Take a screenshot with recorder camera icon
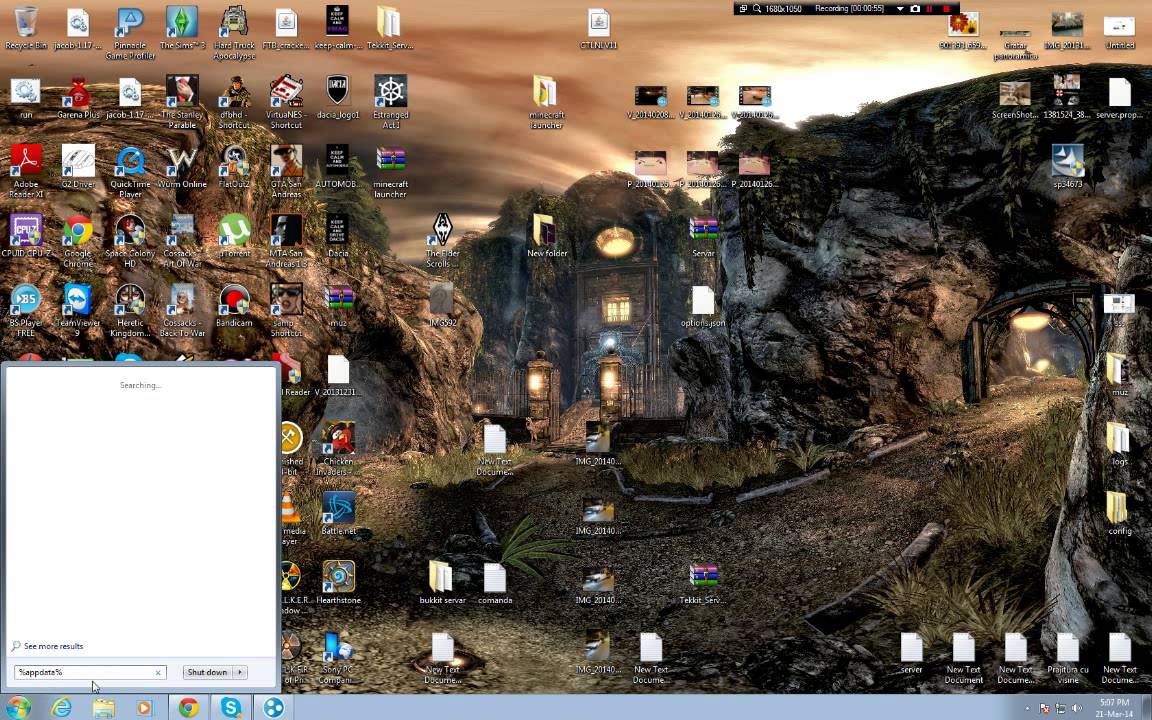The width and height of the screenshot is (1152, 720). pyautogui.click(x=915, y=9)
